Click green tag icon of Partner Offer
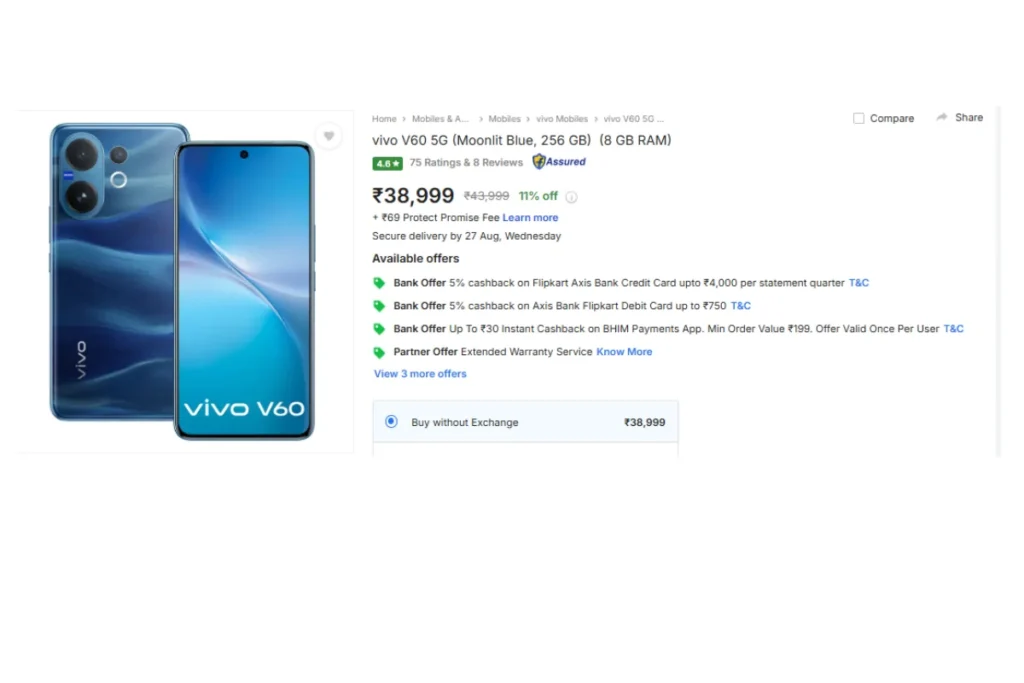Viewport: 1024px width, 683px height. click(x=379, y=352)
